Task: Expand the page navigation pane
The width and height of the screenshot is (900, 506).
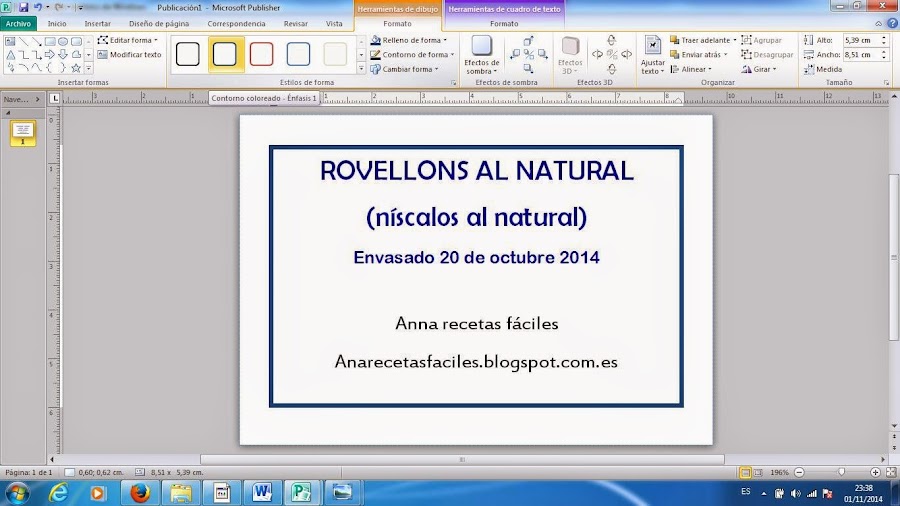Action: click(x=38, y=99)
